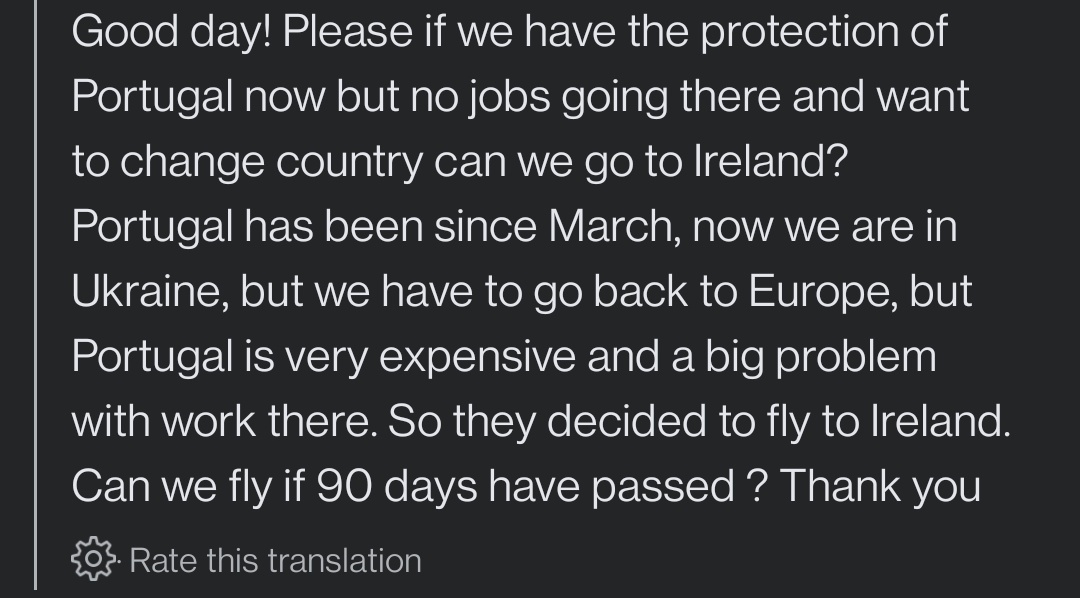The image size is (1080, 598).
Task: Click "Thank you" at the message end
Action: click(880, 486)
